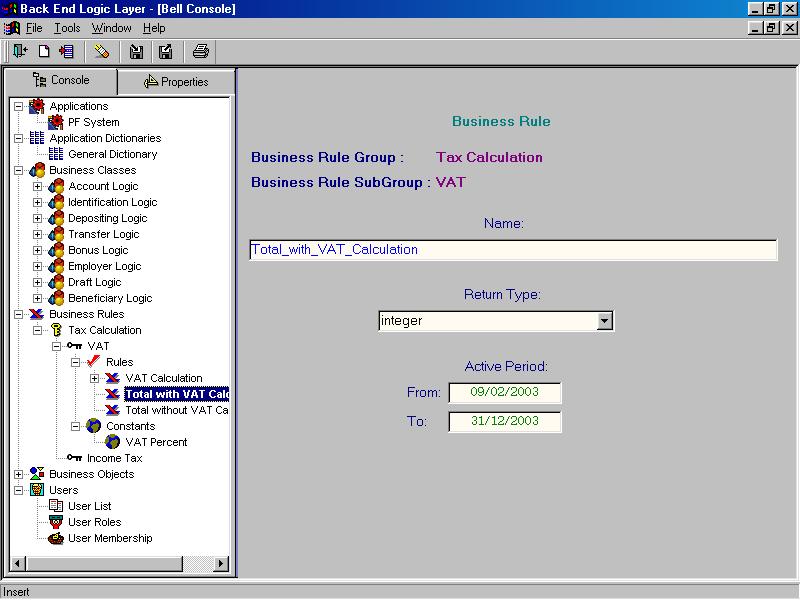Click the Users node icon
This screenshot has height=600, width=800.
tap(37, 490)
